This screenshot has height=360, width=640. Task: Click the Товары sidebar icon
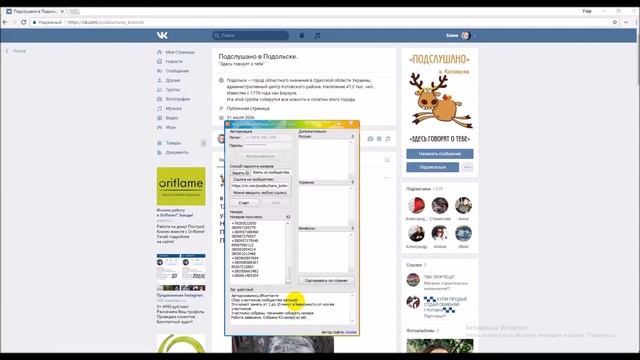(x=160, y=143)
